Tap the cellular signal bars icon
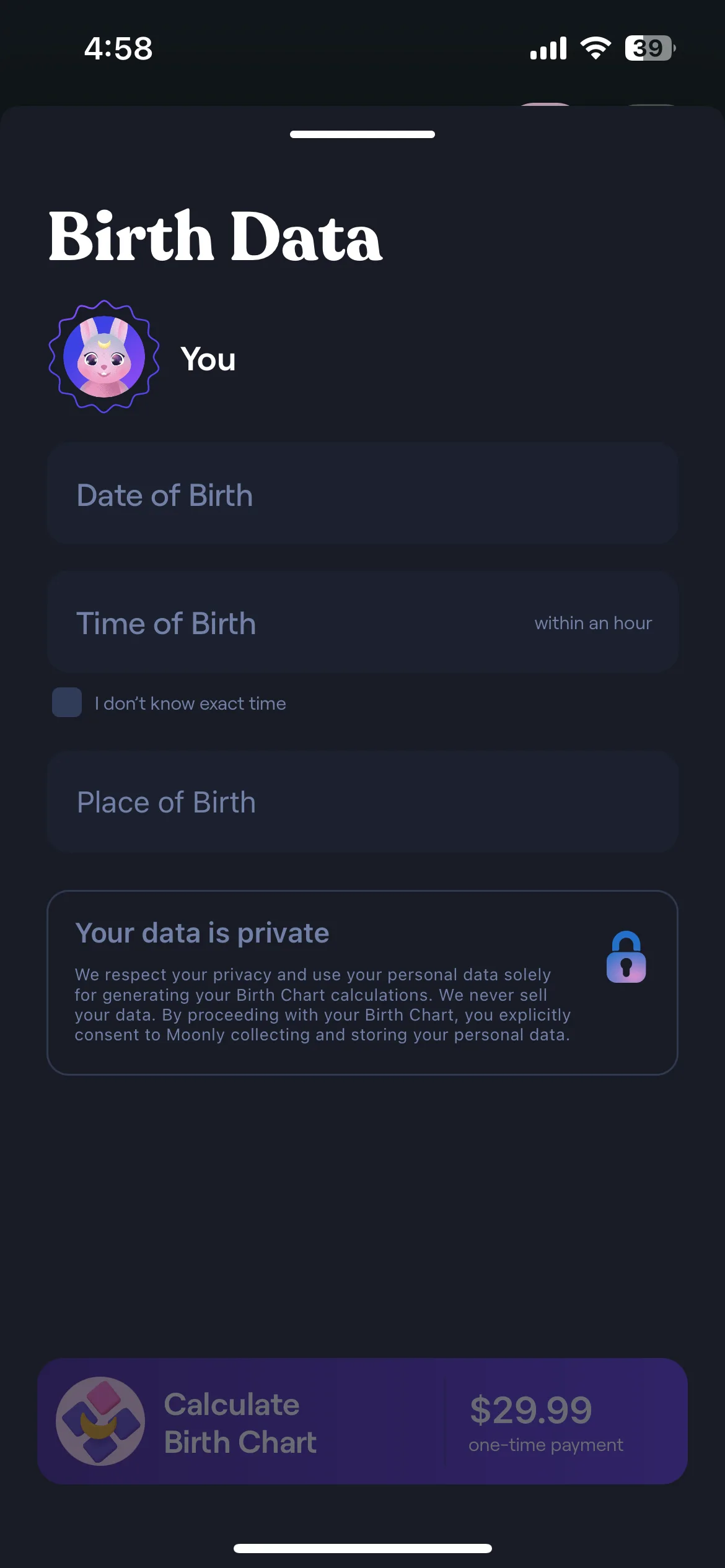This screenshot has width=725, height=1568. pyautogui.click(x=548, y=48)
